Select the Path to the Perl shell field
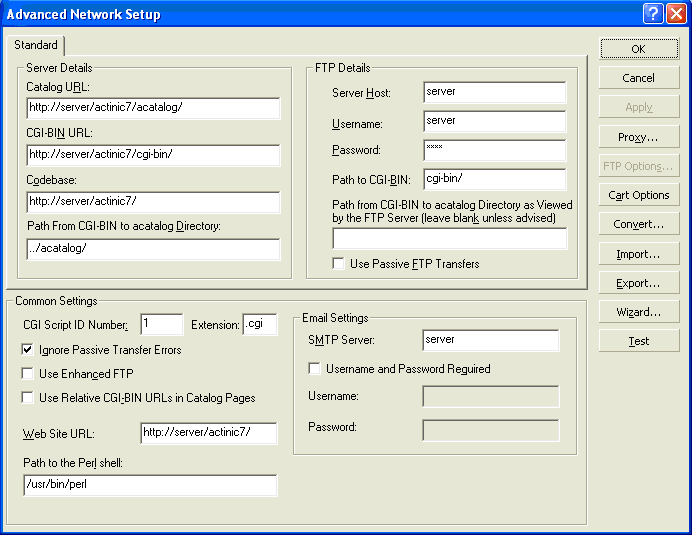The image size is (692, 535). (x=150, y=485)
